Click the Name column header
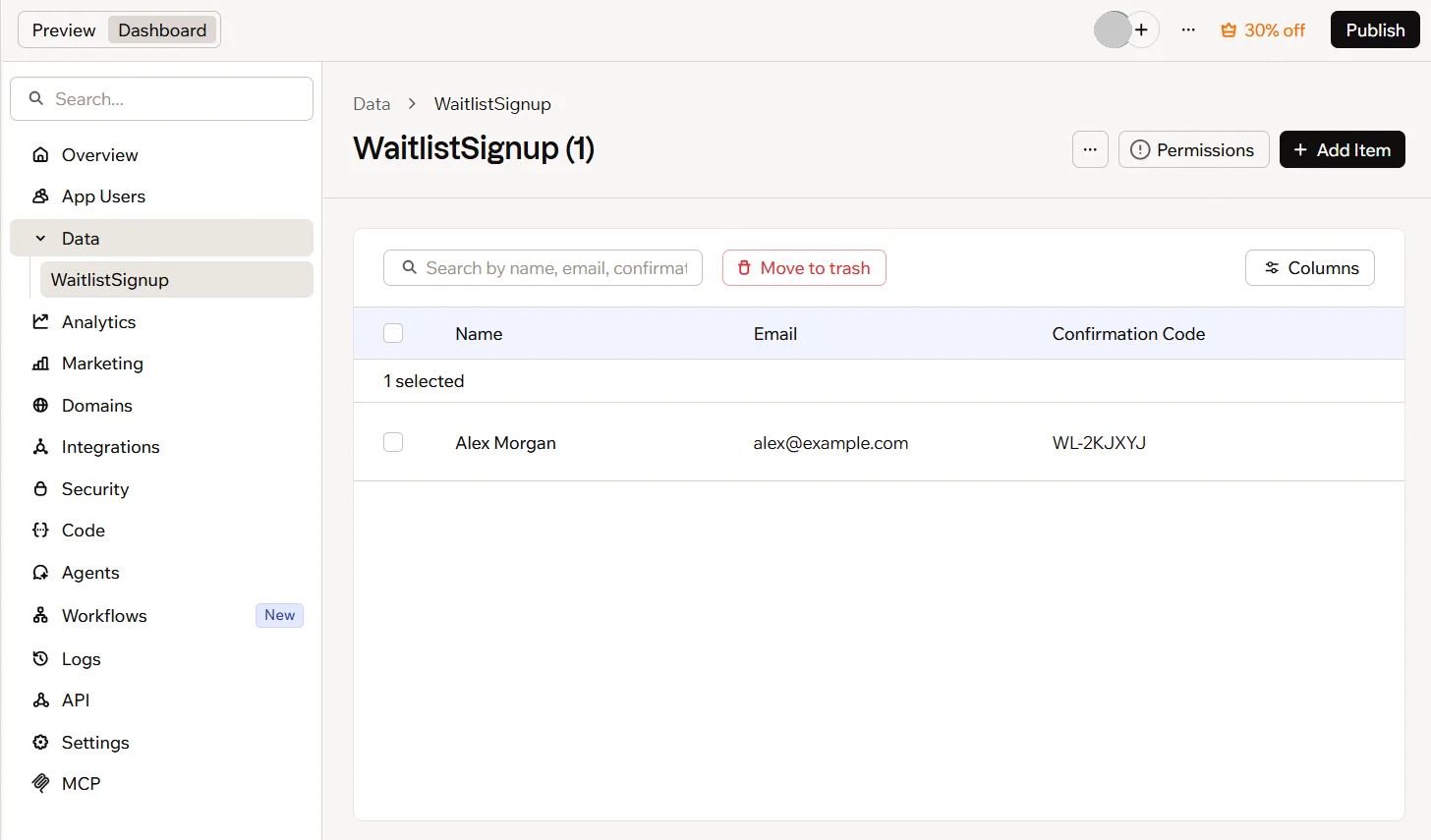 pos(479,334)
